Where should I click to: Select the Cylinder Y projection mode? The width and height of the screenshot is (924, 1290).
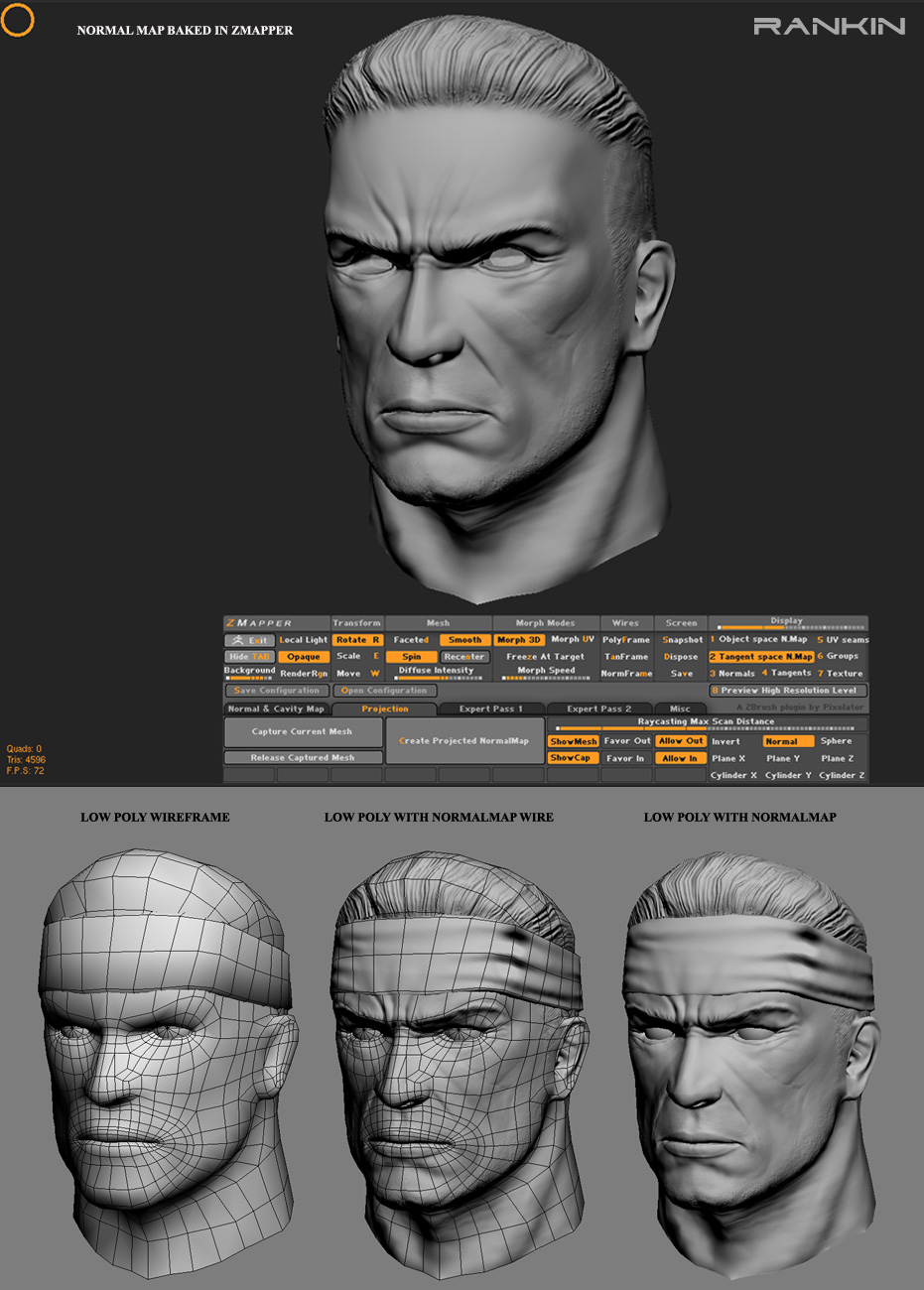coord(788,775)
